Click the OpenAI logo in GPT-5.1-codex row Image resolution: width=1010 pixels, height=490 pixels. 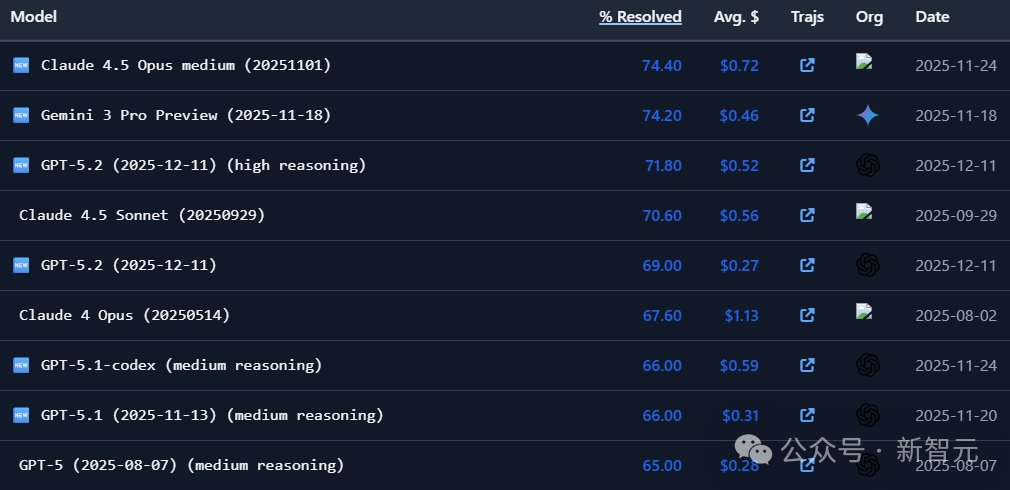868,365
